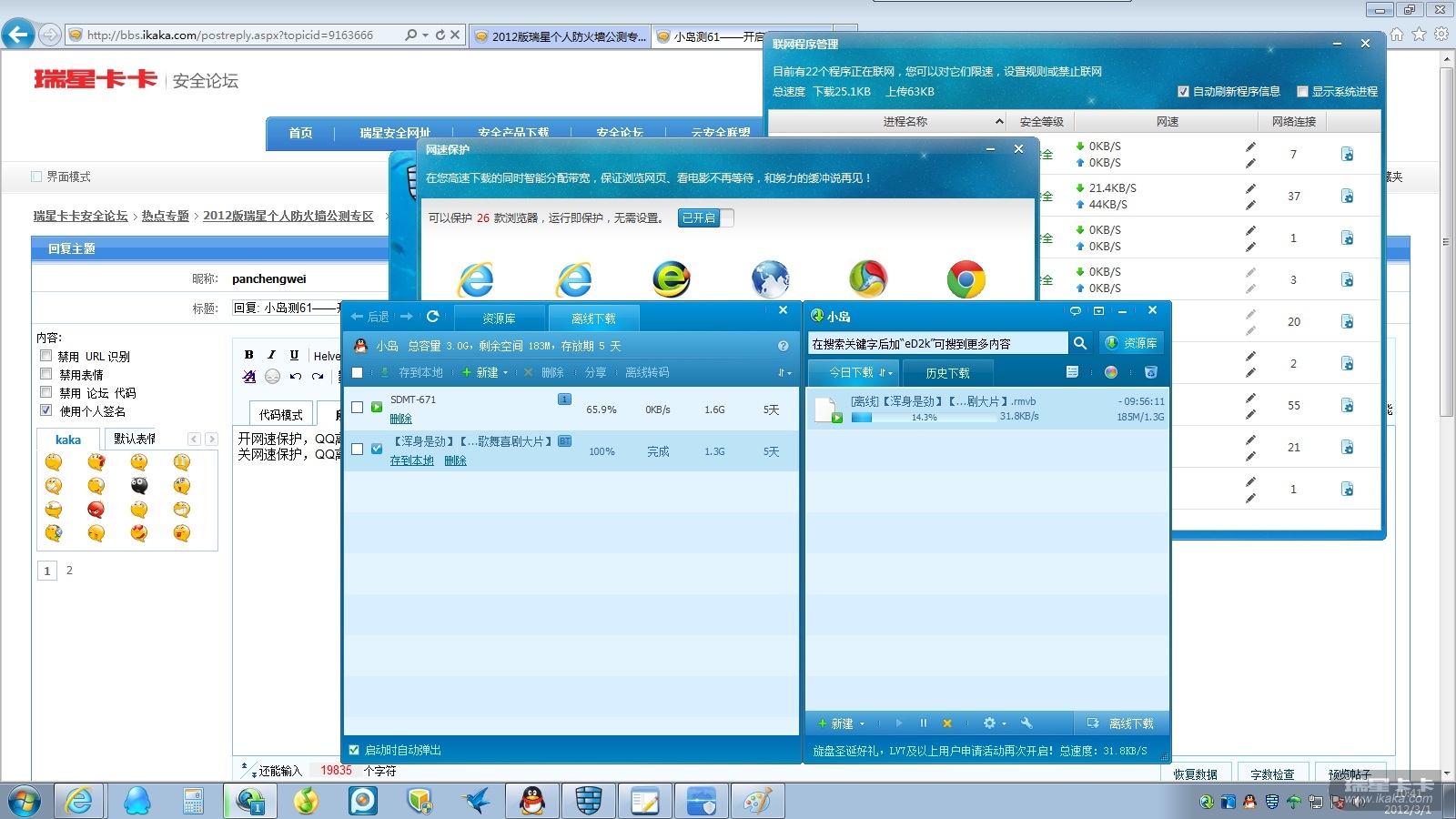This screenshot has height=819, width=1456.
Task: Expand the 新建 dropdown in offline toolbar
Action: [x=486, y=372]
